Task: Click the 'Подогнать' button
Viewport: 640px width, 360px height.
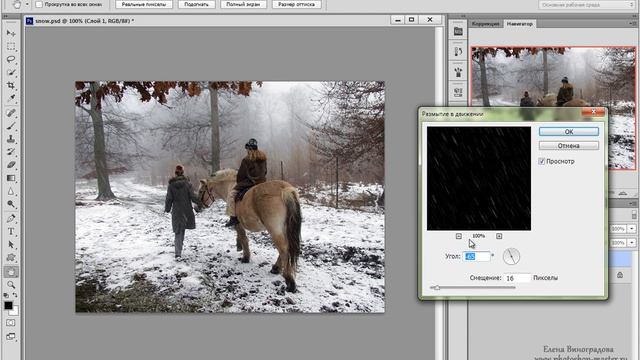Action: [x=196, y=4]
